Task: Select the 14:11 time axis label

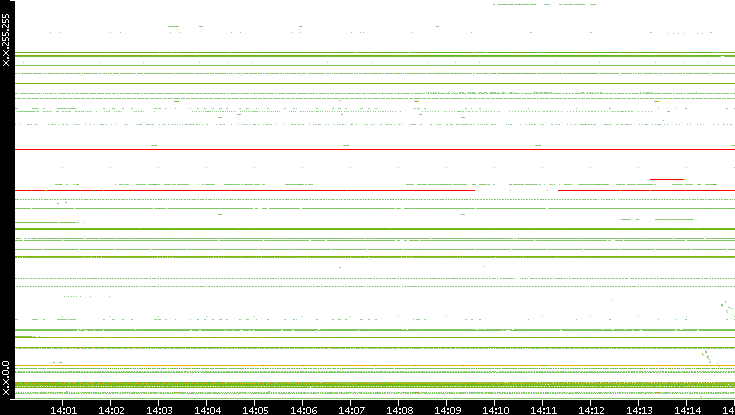Action: point(543,410)
